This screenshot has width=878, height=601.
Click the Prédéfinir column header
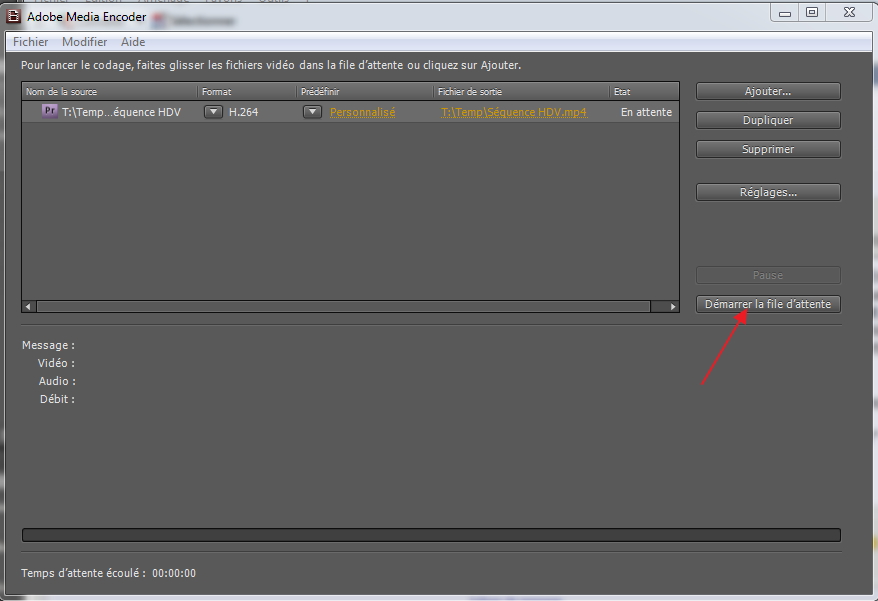point(365,91)
